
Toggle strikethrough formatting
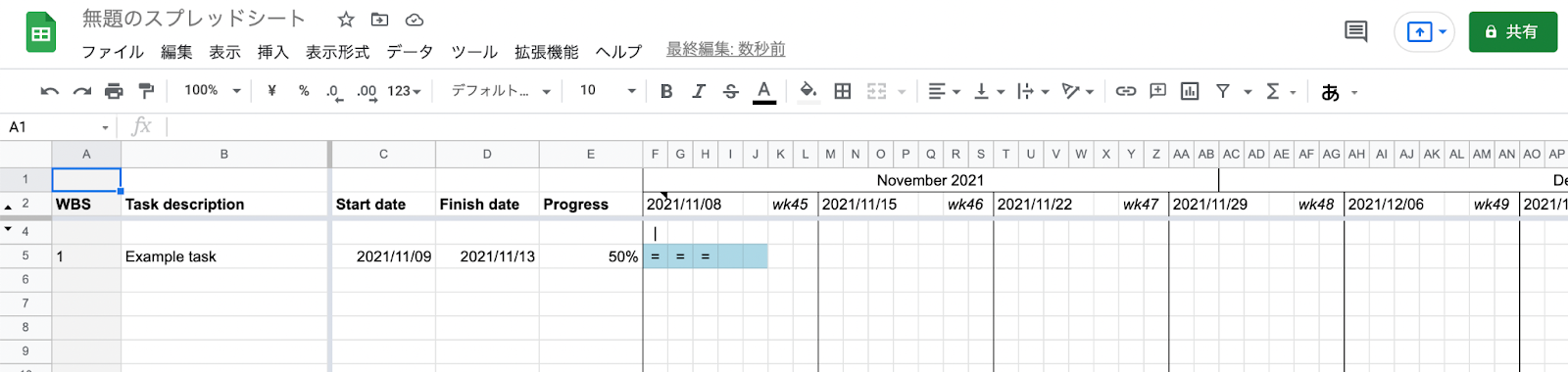[x=731, y=91]
